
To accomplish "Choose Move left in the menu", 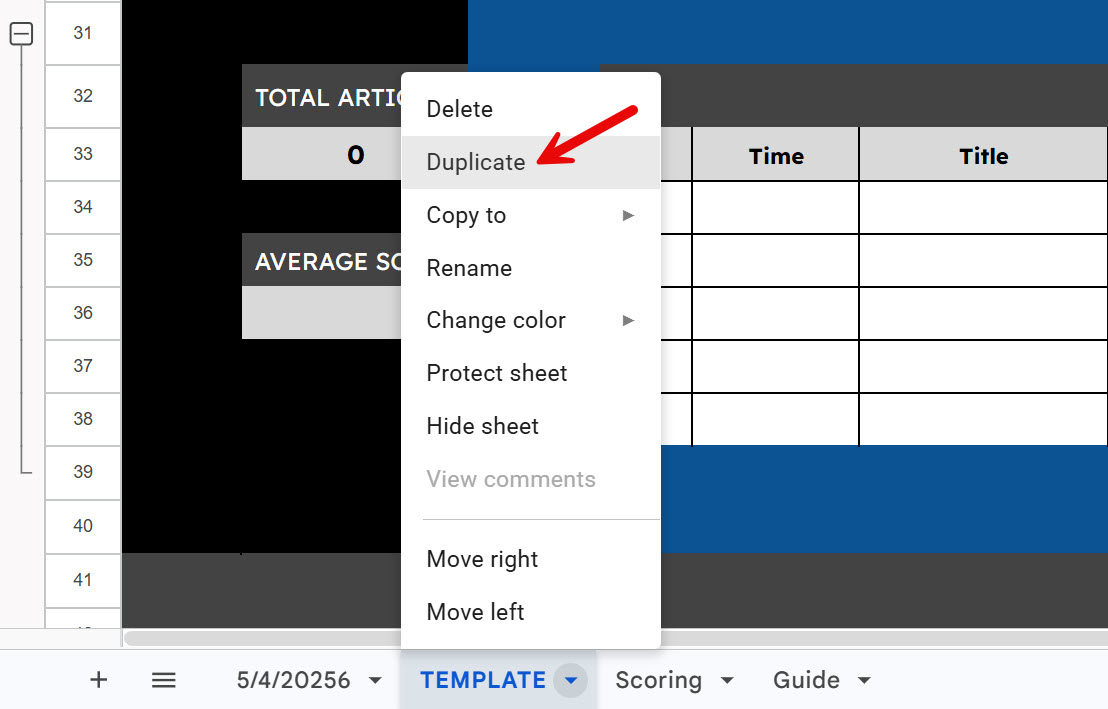I will 531,612.
